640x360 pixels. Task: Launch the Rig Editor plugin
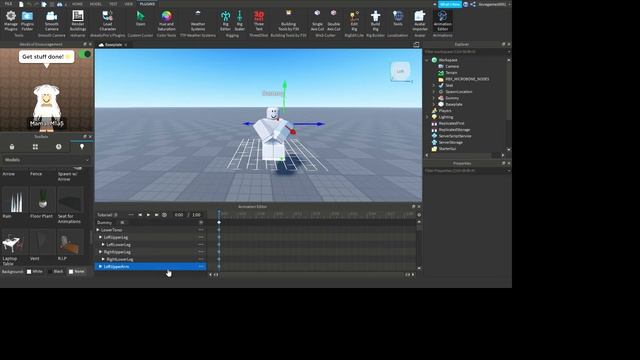pyautogui.click(x=225, y=20)
